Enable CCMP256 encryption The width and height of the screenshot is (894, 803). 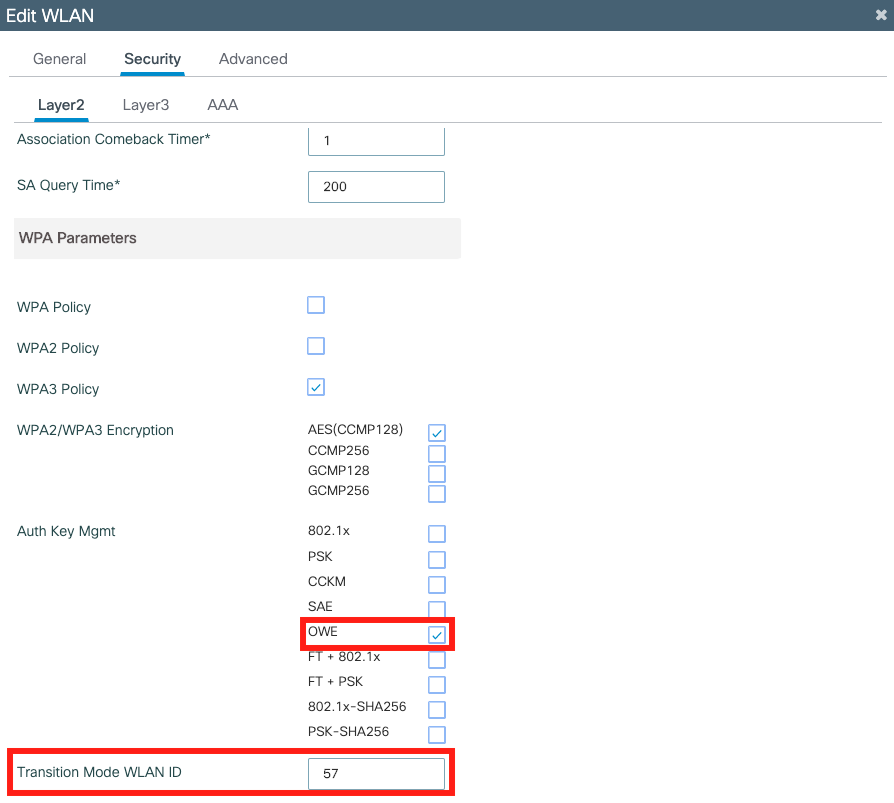pyautogui.click(x=436, y=452)
